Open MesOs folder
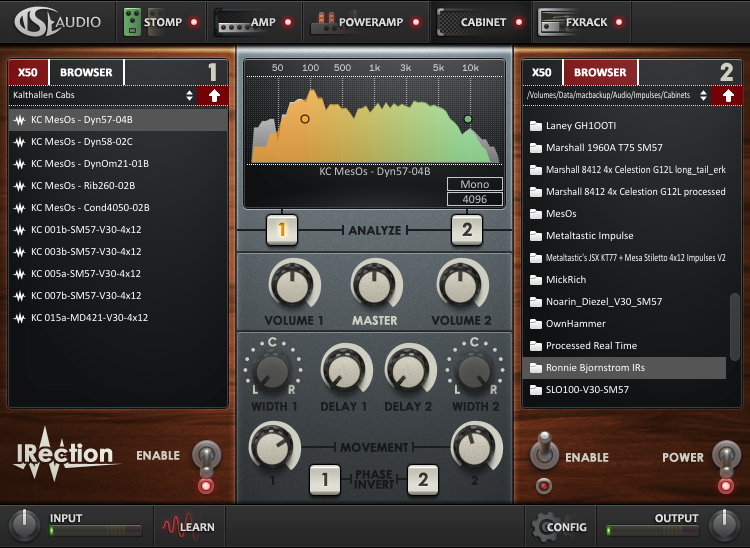The width and height of the screenshot is (750, 548). pos(624,214)
